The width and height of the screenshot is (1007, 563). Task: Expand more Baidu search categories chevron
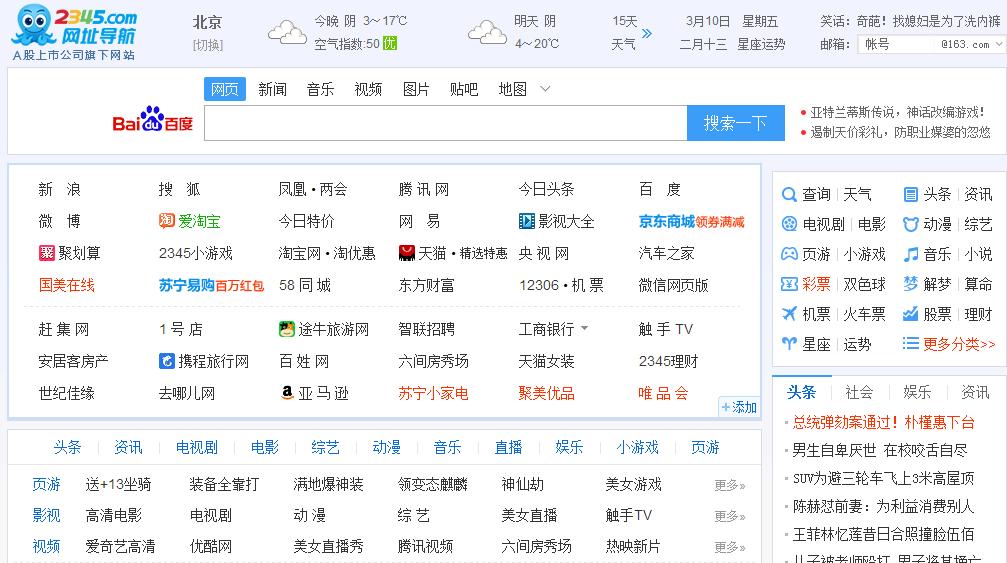pos(545,89)
